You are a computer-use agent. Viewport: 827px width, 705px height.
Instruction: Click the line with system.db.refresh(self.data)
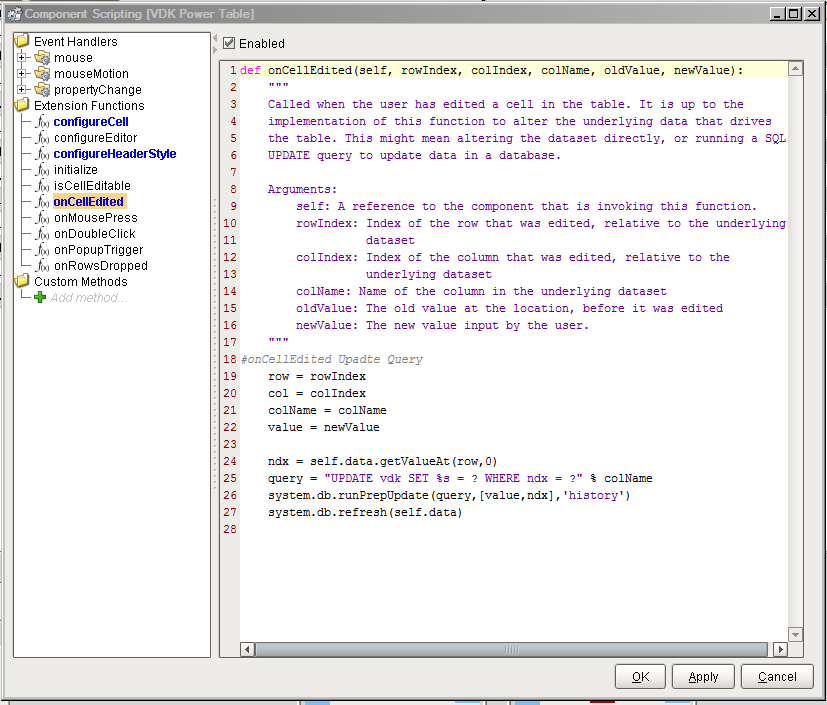point(364,512)
